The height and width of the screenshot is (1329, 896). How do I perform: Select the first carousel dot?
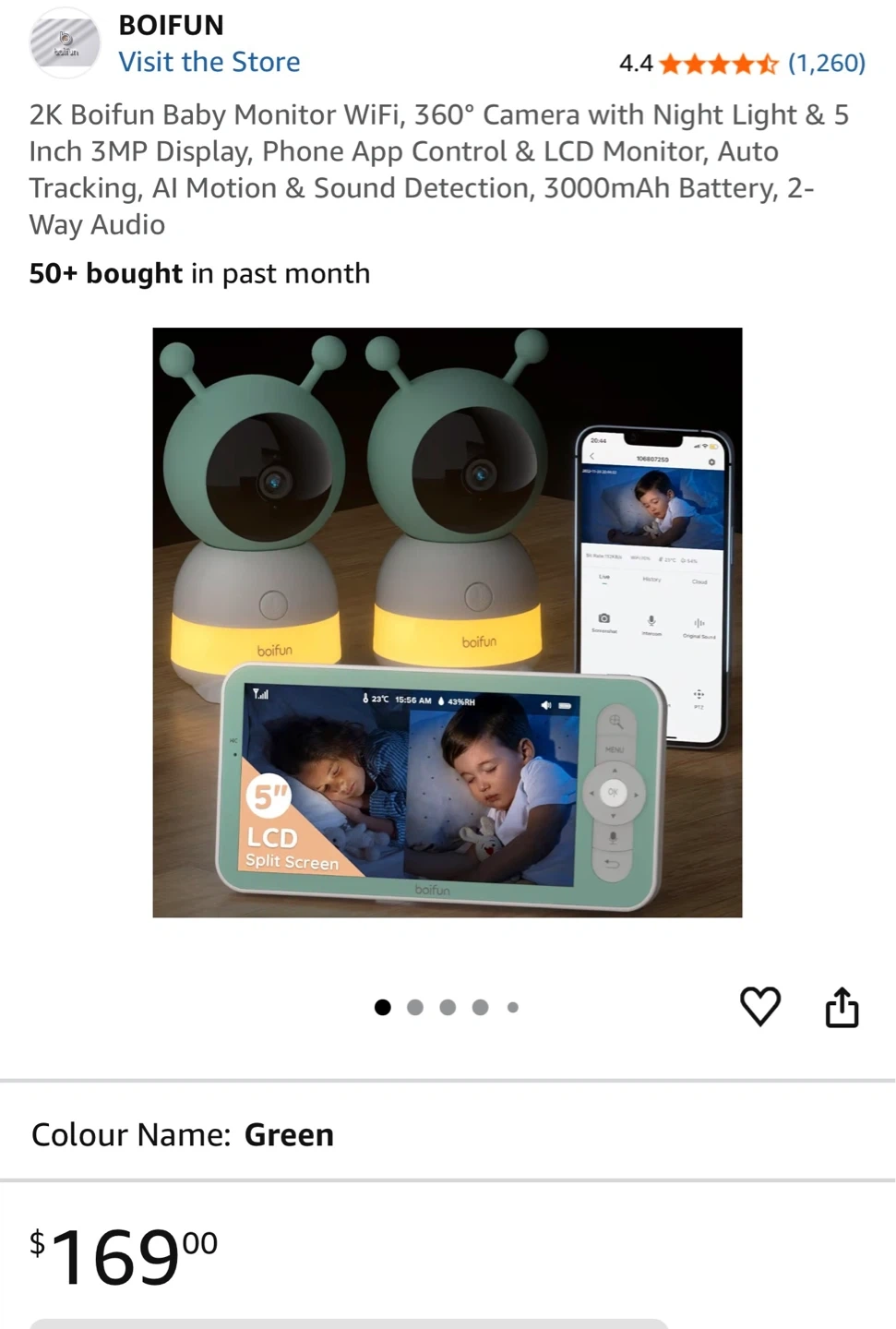tap(383, 1007)
